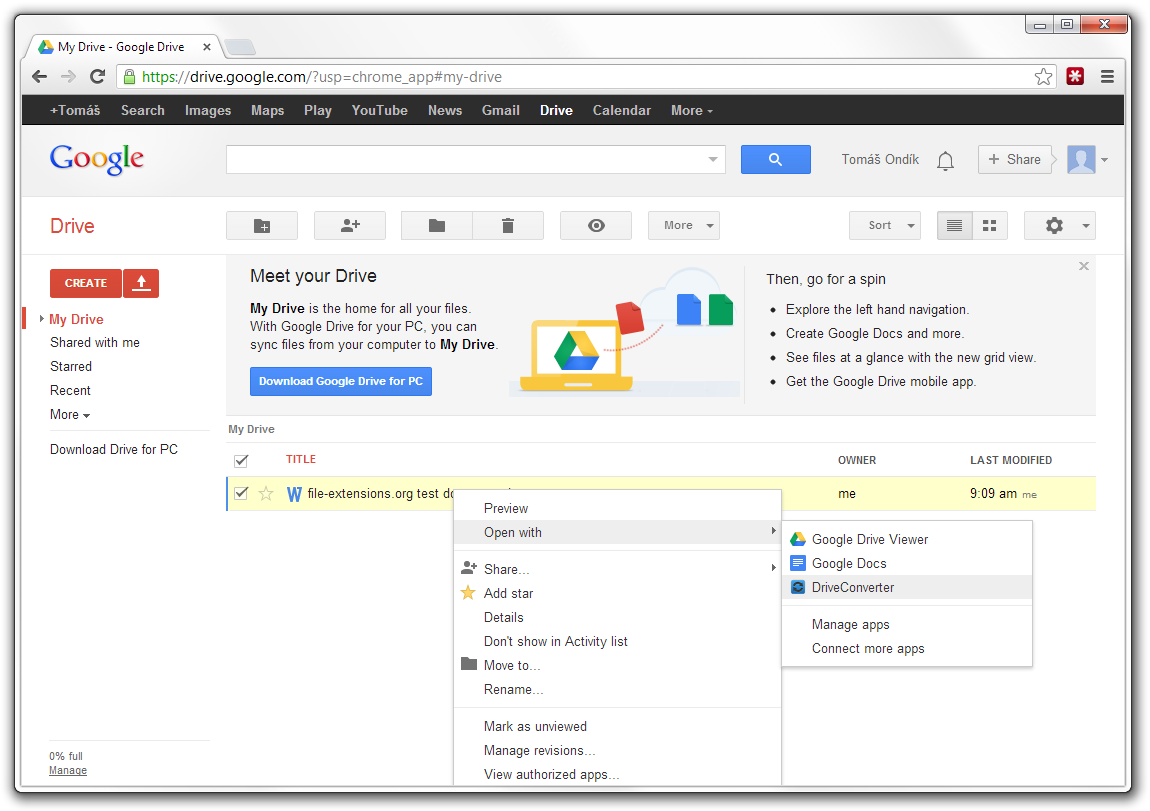Click the Manage storage link
1150x811 pixels.
coord(68,771)
